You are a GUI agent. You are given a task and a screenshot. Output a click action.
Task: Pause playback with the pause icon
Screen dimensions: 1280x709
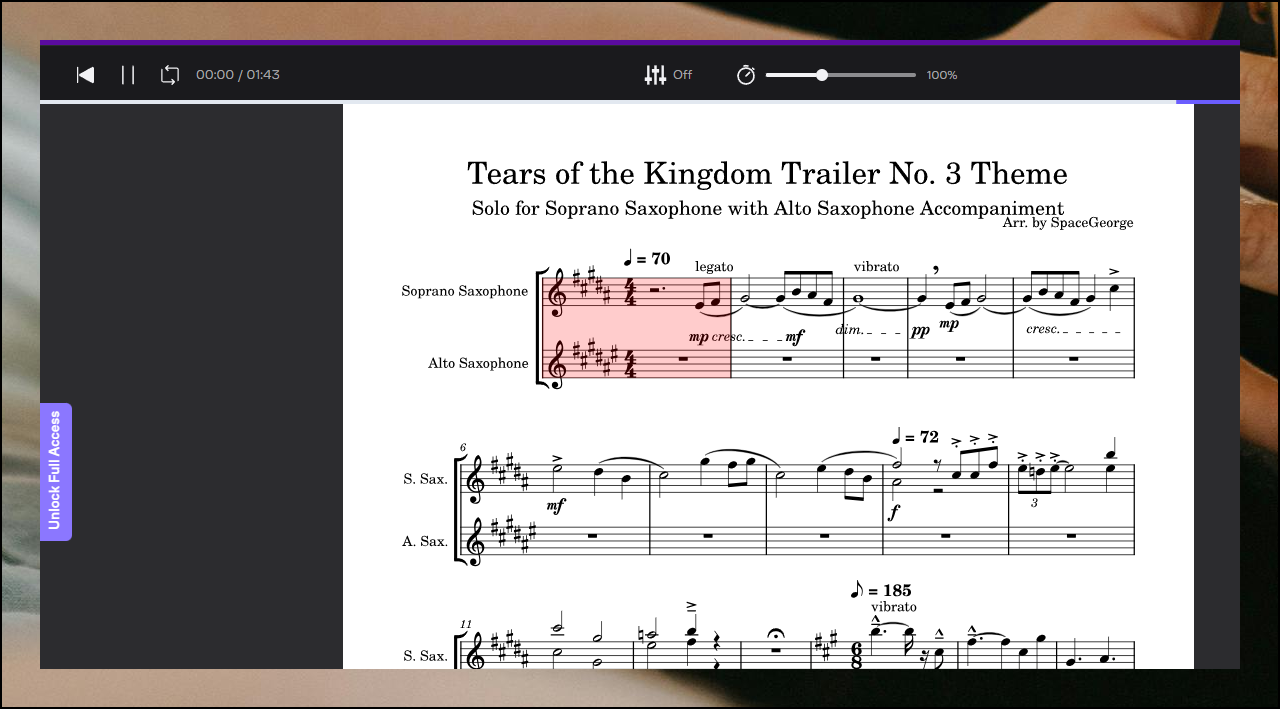coord(128,75)
